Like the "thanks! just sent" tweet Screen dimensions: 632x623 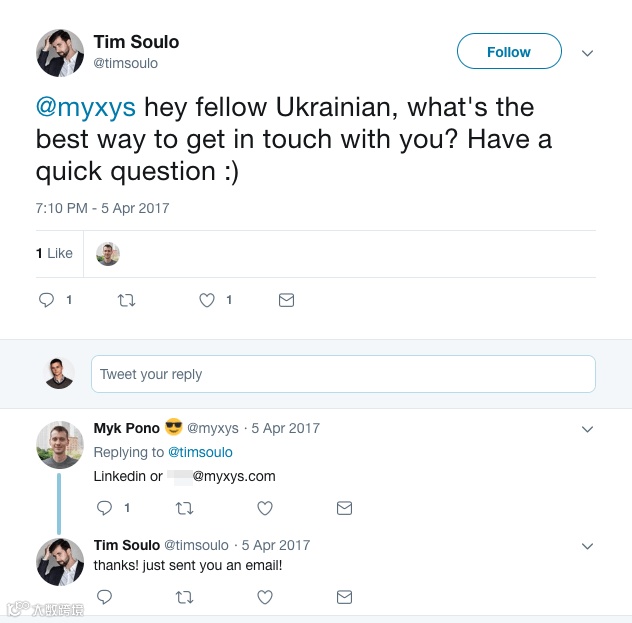pyautogui.click(x=265, y=597)
